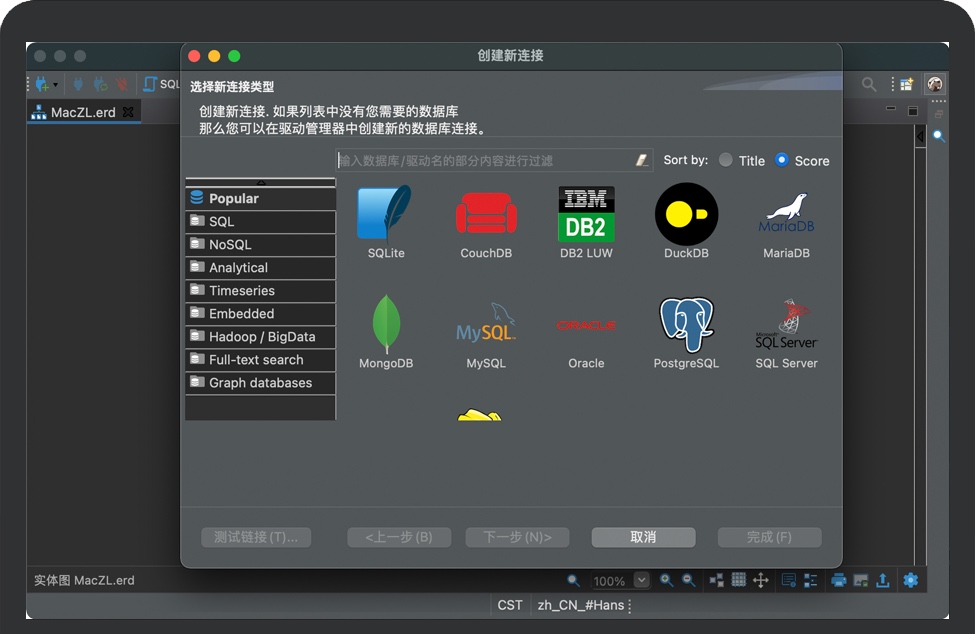The width and height of the screenshot is (975, 634).
Task: Click the zh_CN_#Hans locale status entry
Action: [x=581, y=605]
